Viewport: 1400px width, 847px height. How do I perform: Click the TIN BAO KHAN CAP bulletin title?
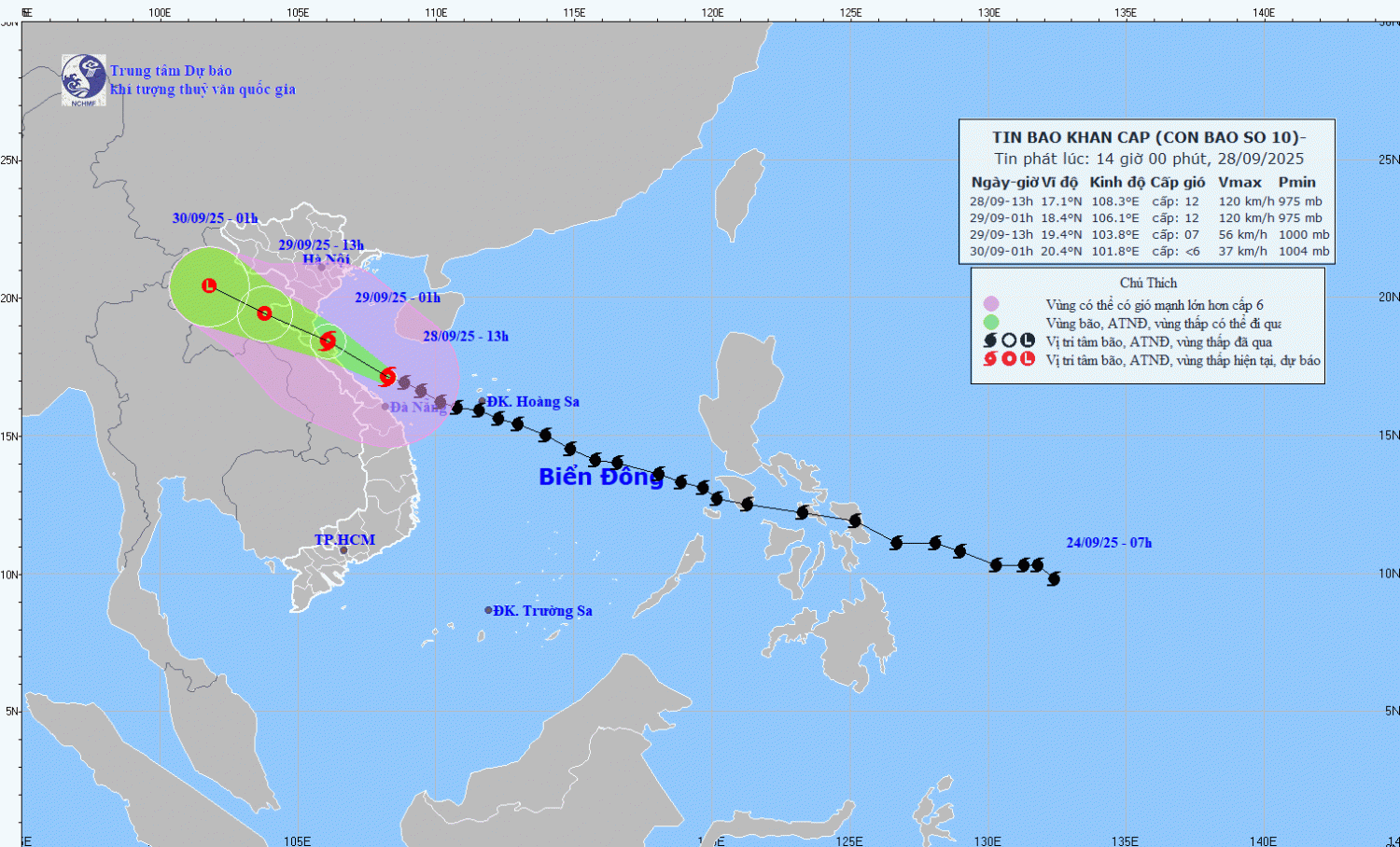click(x=1148, y=137)
